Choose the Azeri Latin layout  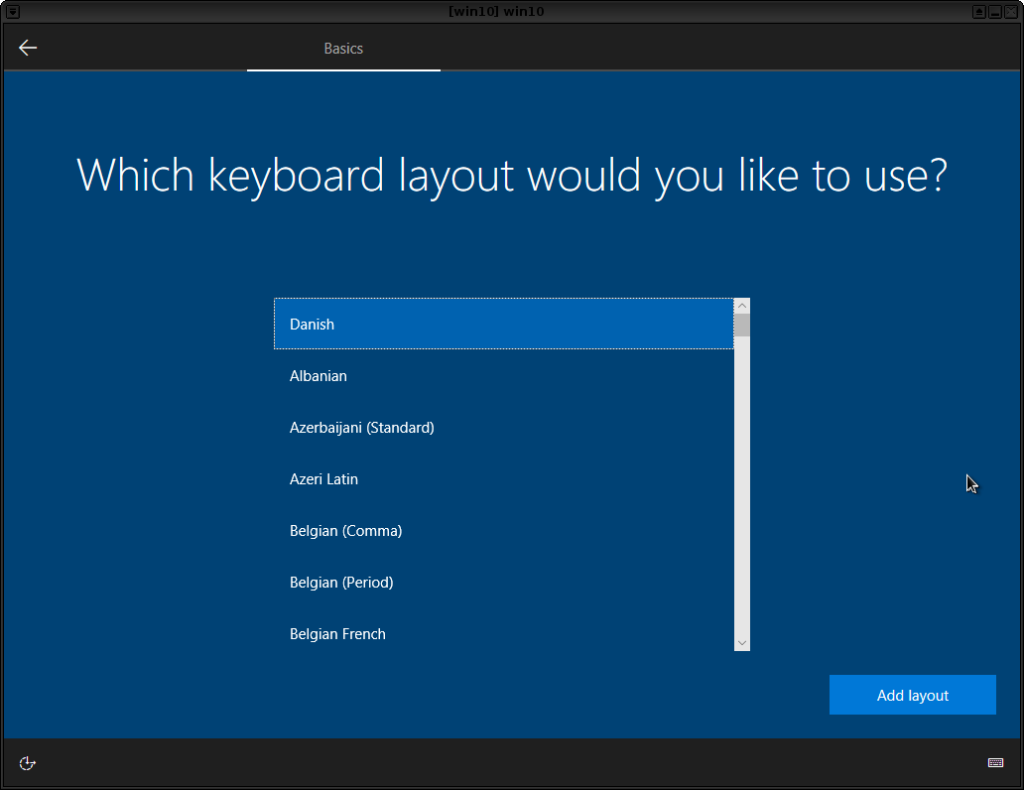click(504, 479)
